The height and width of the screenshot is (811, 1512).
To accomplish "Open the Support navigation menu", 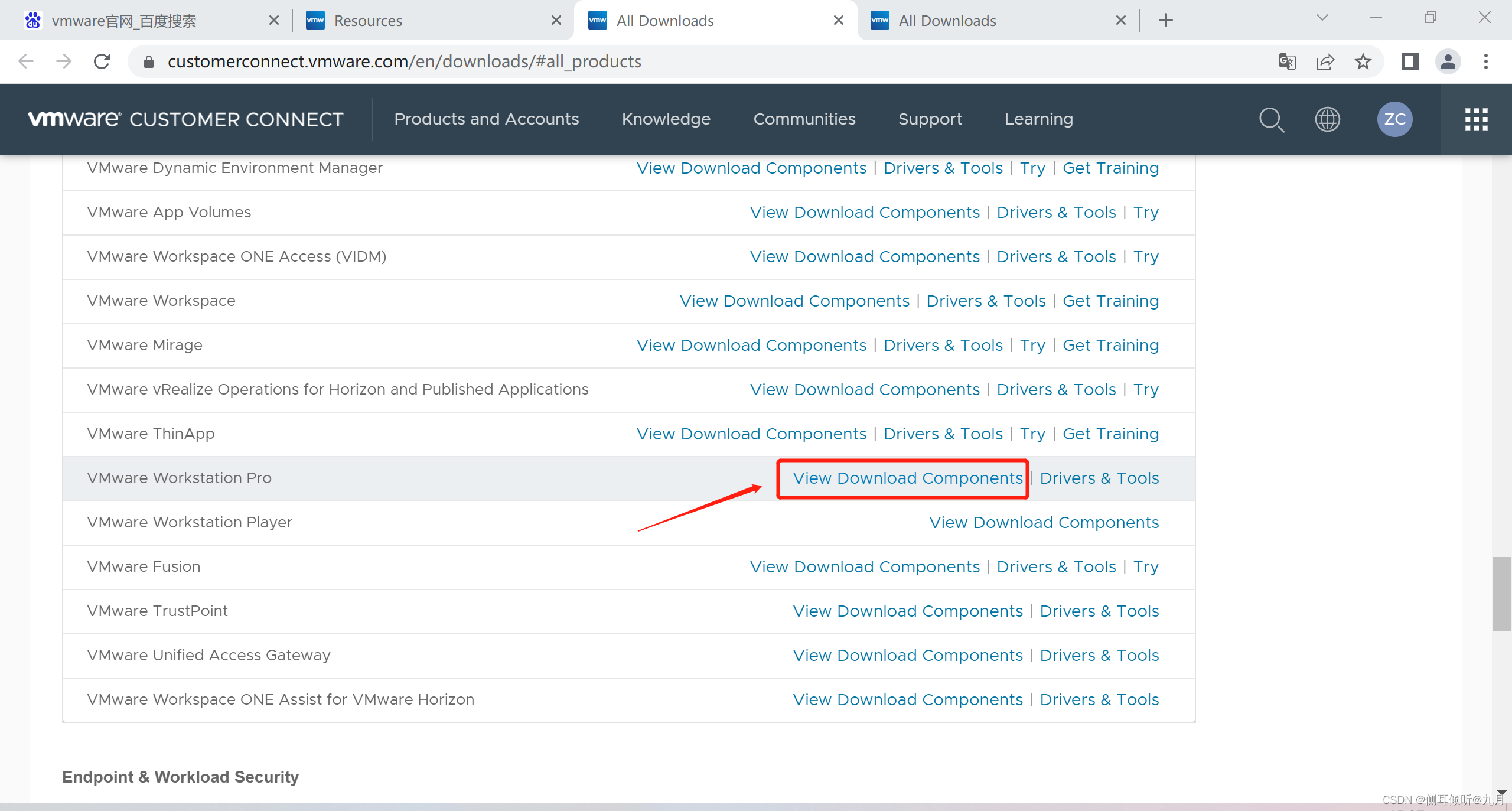I will (x=930, y=119).
